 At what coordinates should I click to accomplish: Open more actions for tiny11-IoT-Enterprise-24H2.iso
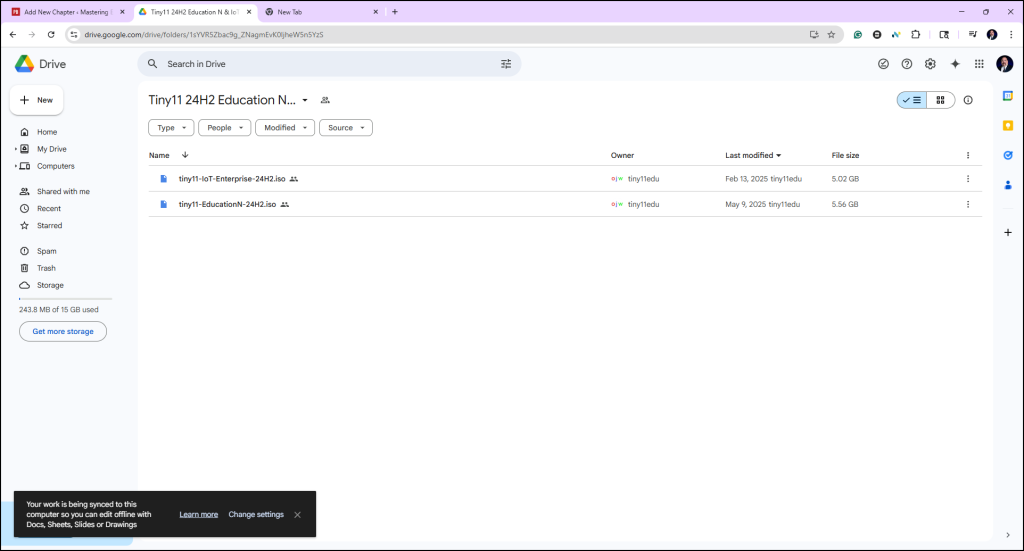(x=968, y=179)
